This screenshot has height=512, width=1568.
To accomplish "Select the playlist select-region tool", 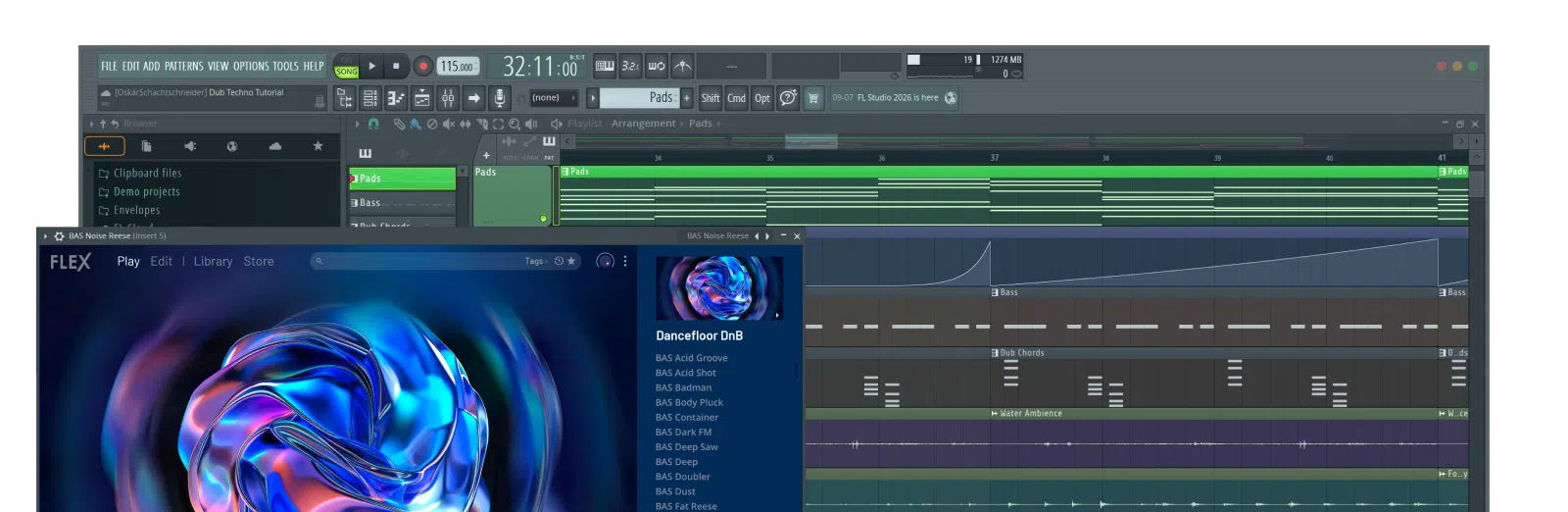I will coord(498,124).
